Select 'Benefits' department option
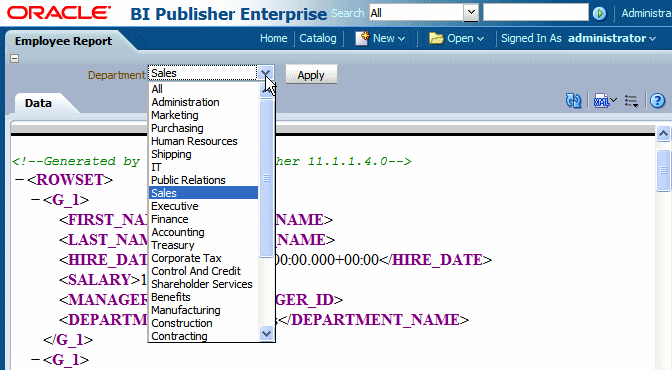The height and width of the screenshot is (370, 672). (x=204, y=297)
